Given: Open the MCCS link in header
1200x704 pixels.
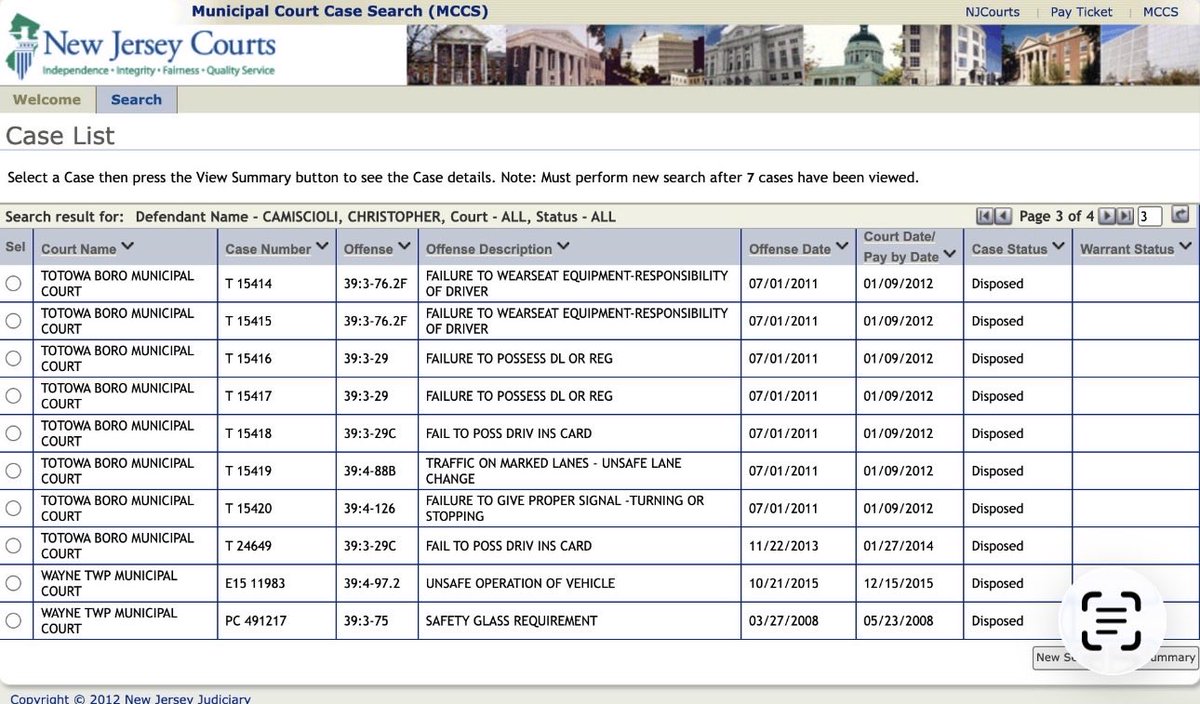Looking at the screenshot, I should click(x=1161, y=12).
